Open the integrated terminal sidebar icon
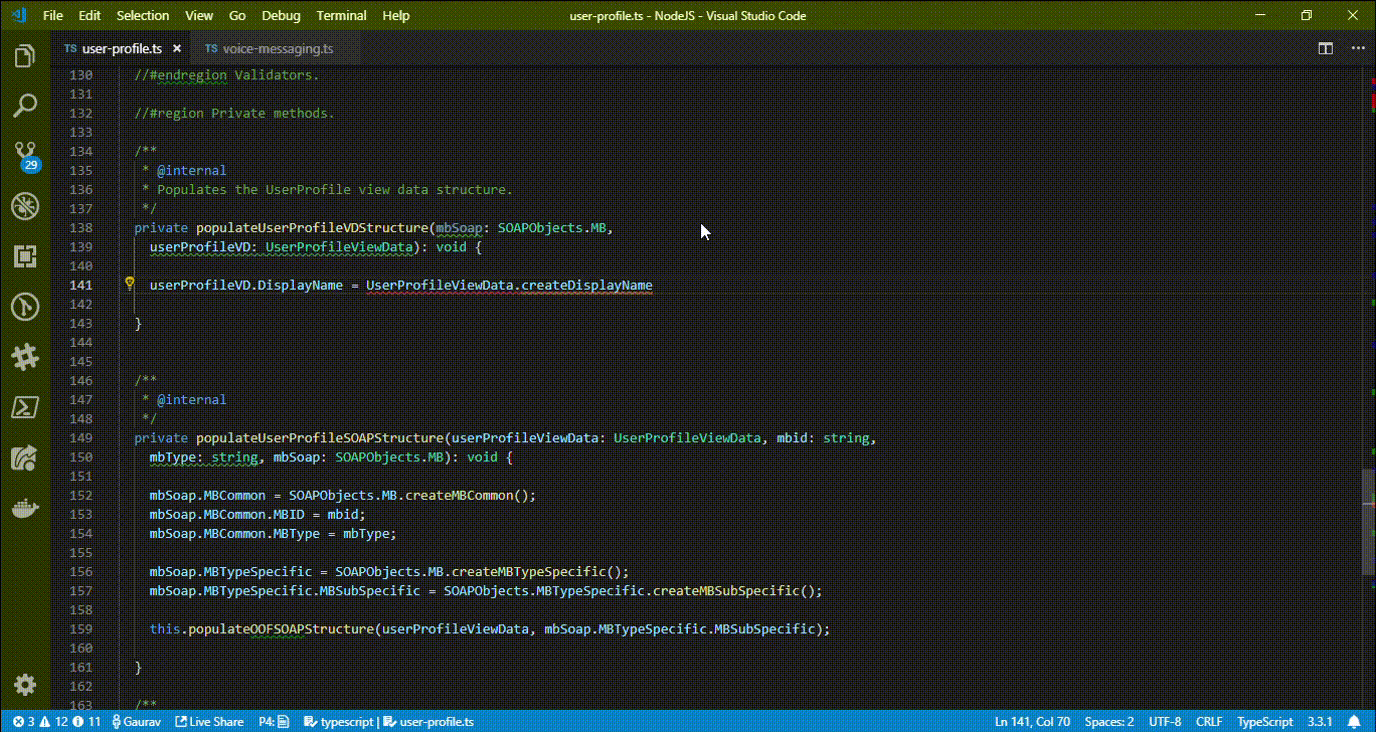Screen dimensions: 1376x732 click(24, 407)
